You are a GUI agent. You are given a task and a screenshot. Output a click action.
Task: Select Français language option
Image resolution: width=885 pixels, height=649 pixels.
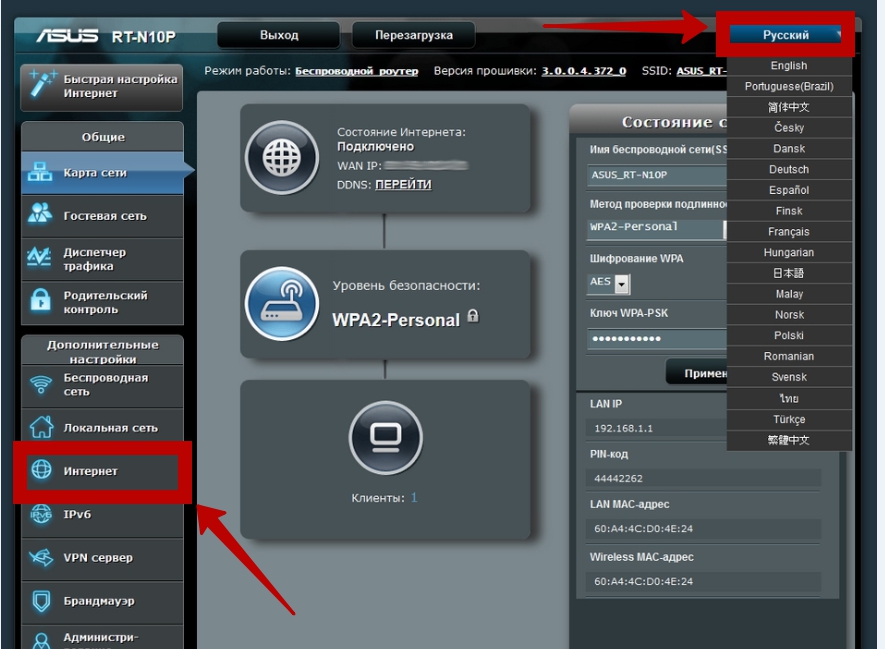[789, 232]
